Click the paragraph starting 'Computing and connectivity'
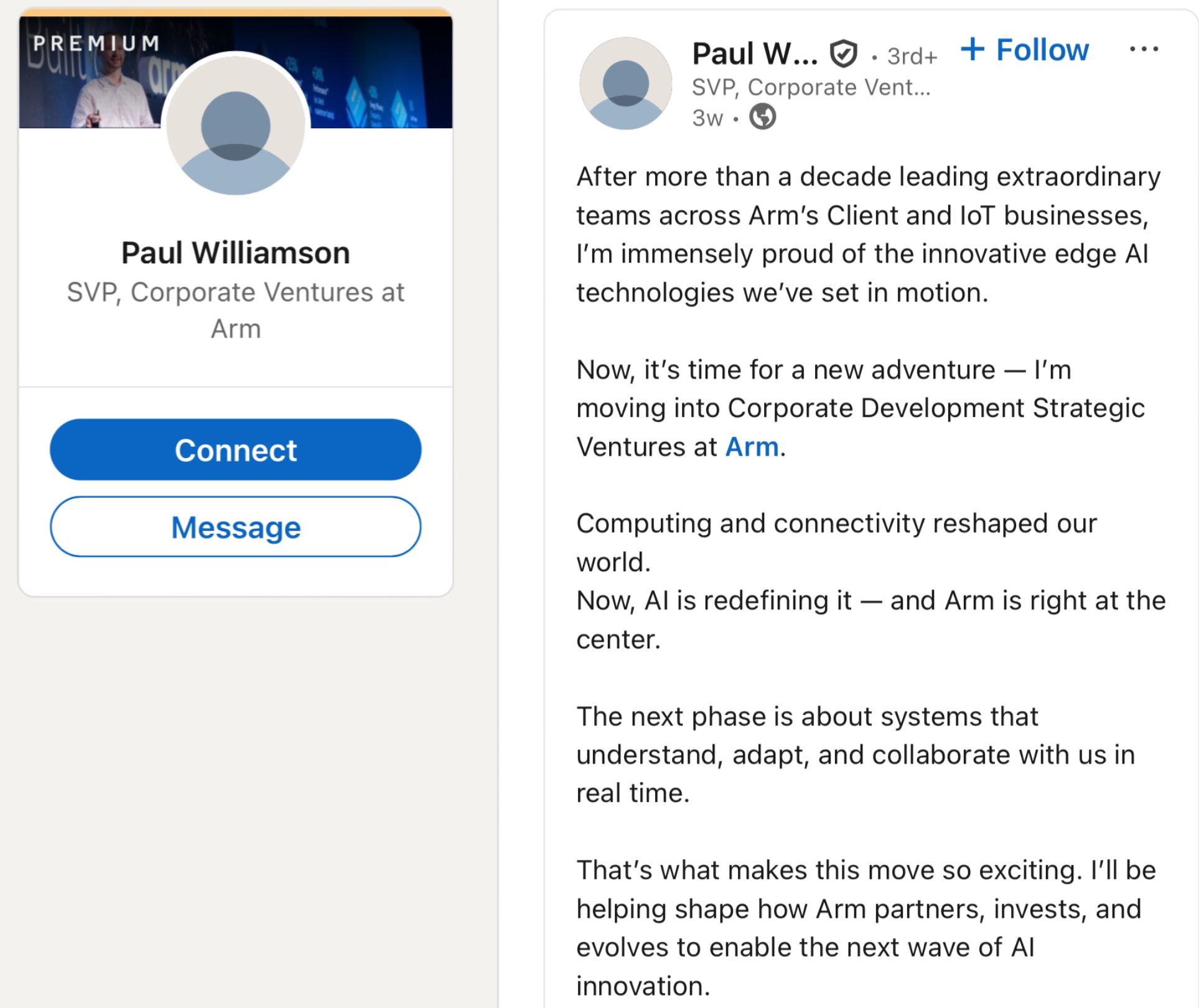 pyautogui.click(x=870, y=581)
